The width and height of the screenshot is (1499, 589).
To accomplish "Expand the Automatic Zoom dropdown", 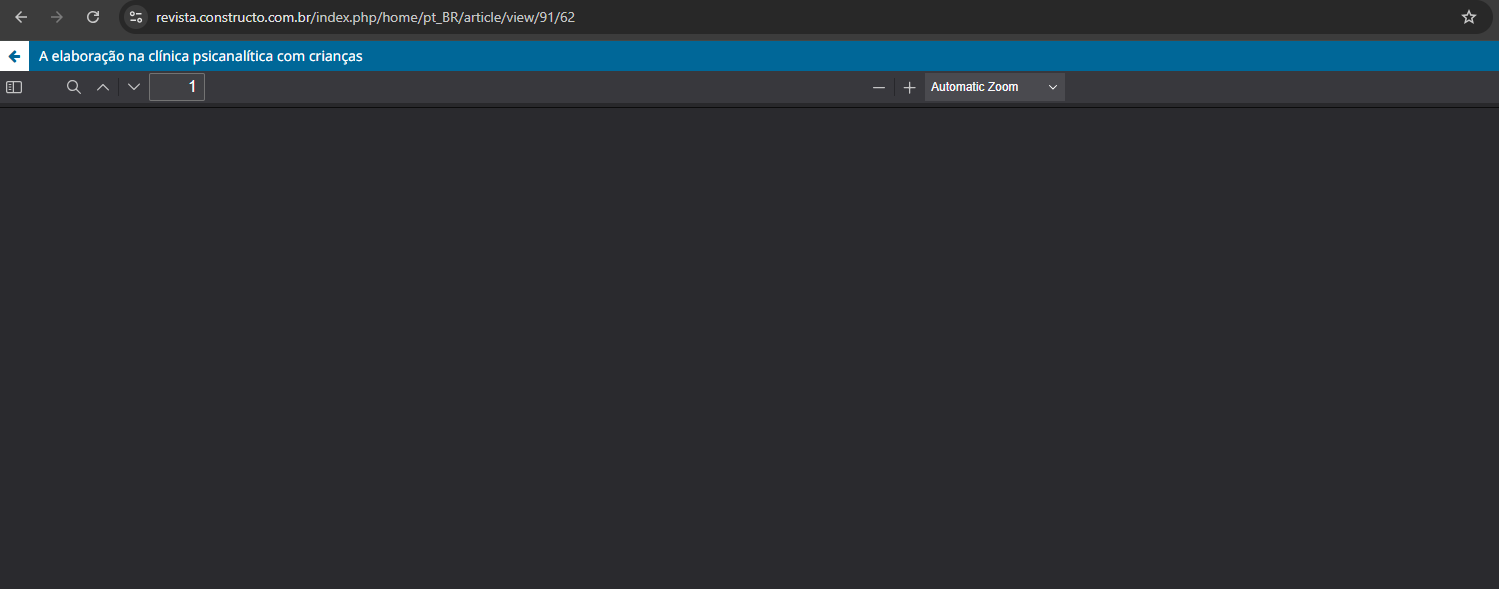I will [994, 87].
